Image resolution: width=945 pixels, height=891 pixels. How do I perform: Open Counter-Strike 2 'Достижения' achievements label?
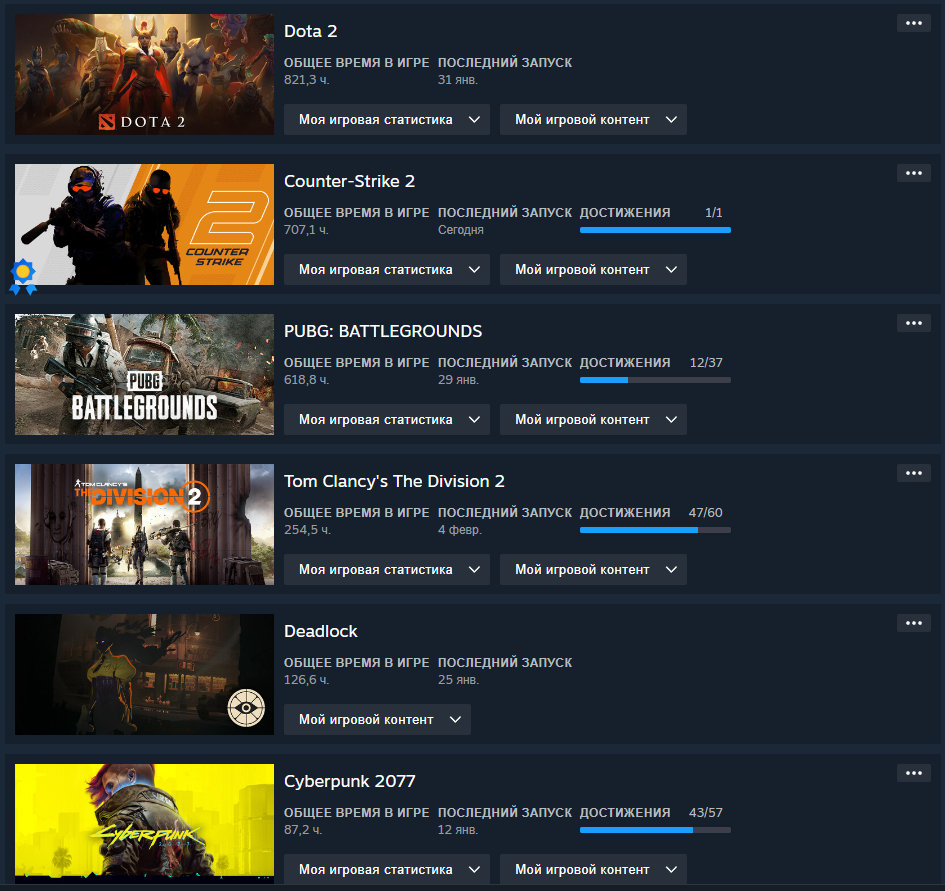point(625,213)
